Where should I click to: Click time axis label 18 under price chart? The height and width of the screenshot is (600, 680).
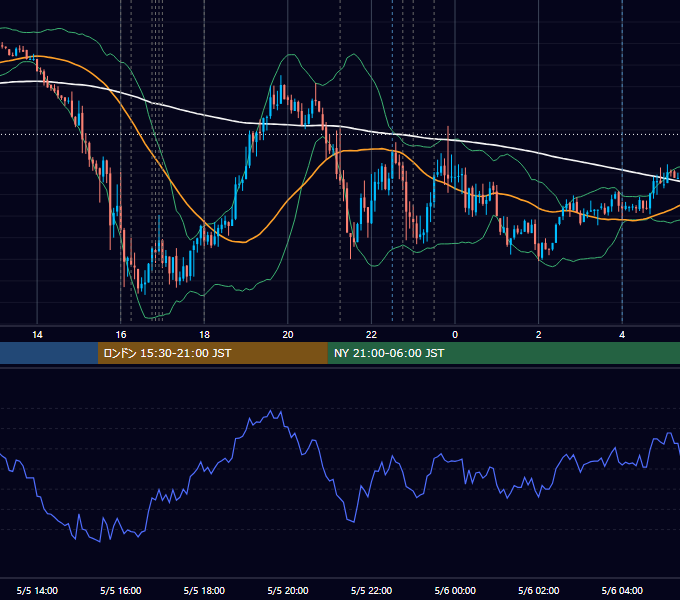click(204, 335)
